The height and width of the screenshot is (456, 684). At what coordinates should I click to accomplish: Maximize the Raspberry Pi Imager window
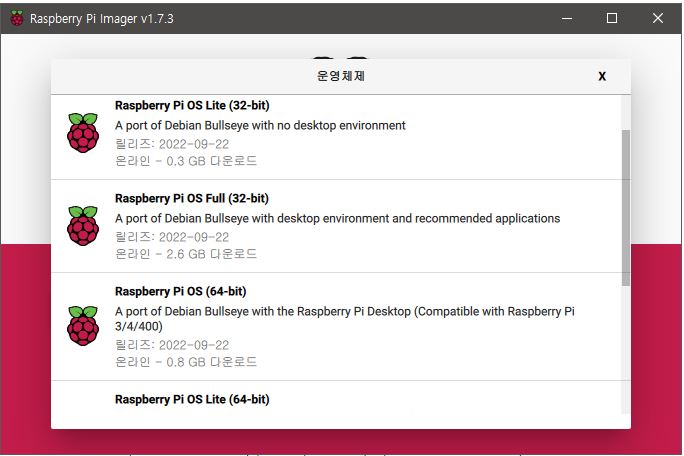(612, 18)
